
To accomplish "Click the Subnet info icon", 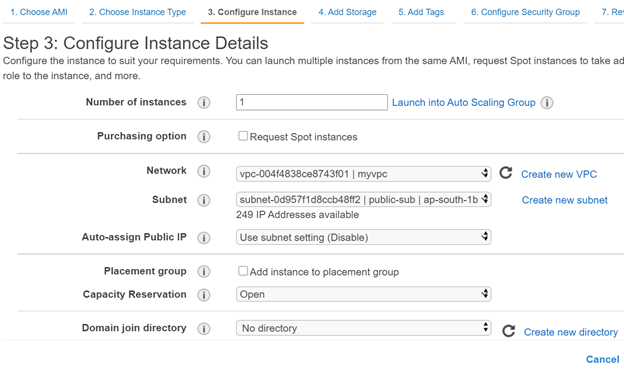I will [x=204, y=200].
